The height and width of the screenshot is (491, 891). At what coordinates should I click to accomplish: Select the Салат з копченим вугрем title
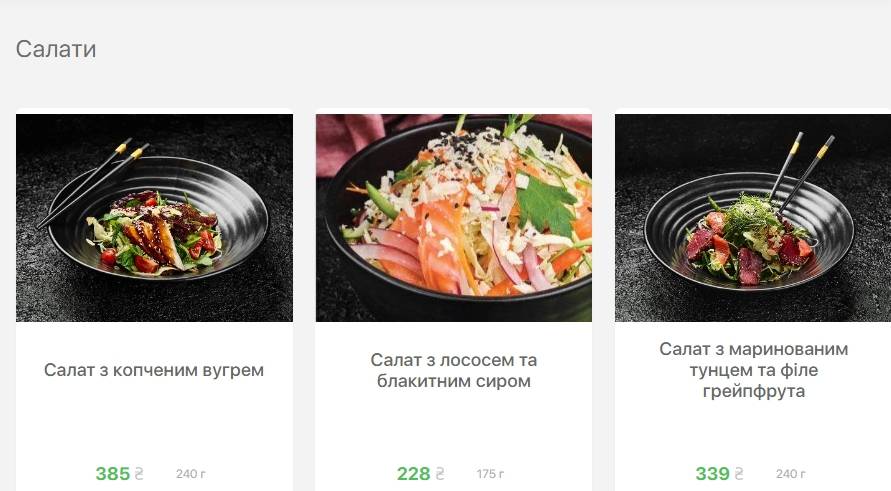tap(154, 370)
